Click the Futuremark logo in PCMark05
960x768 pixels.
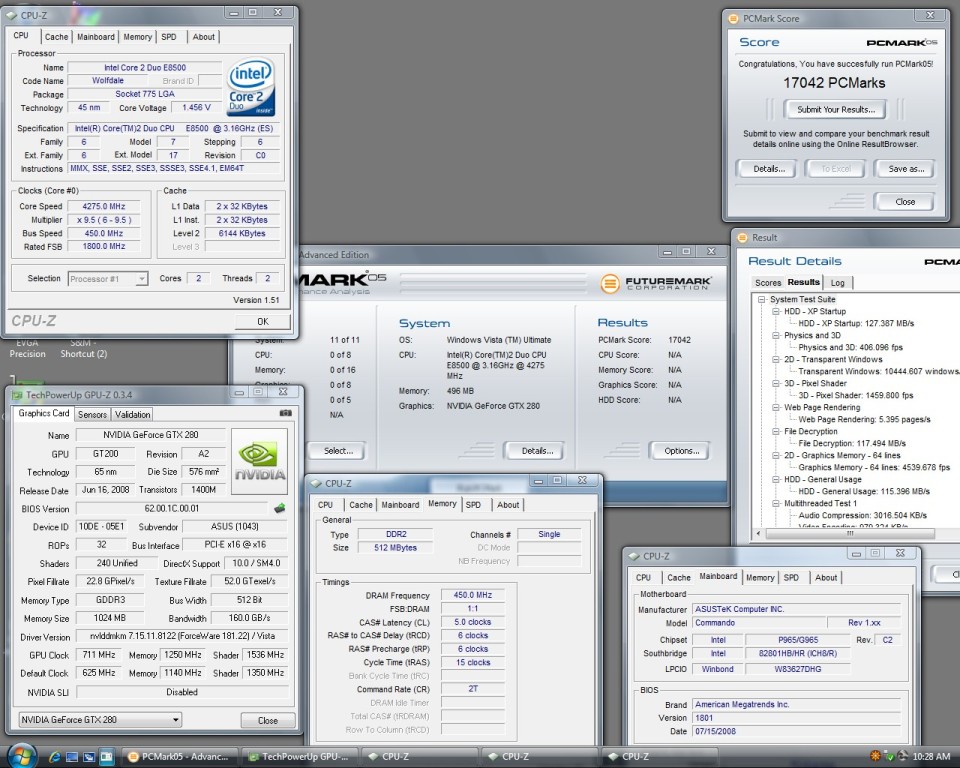pyautogui.click(x=655, y=284)
